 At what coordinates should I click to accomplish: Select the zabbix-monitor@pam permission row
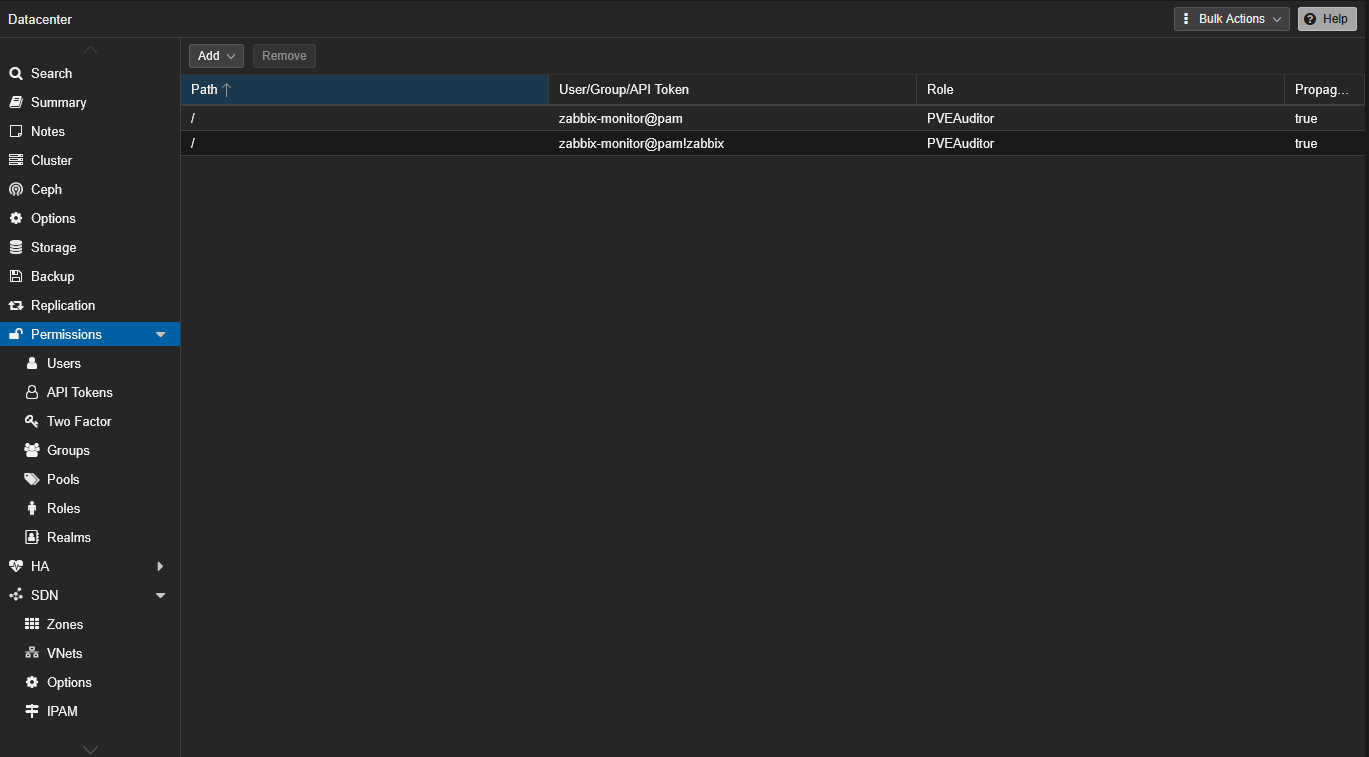(x=620, y=118)
